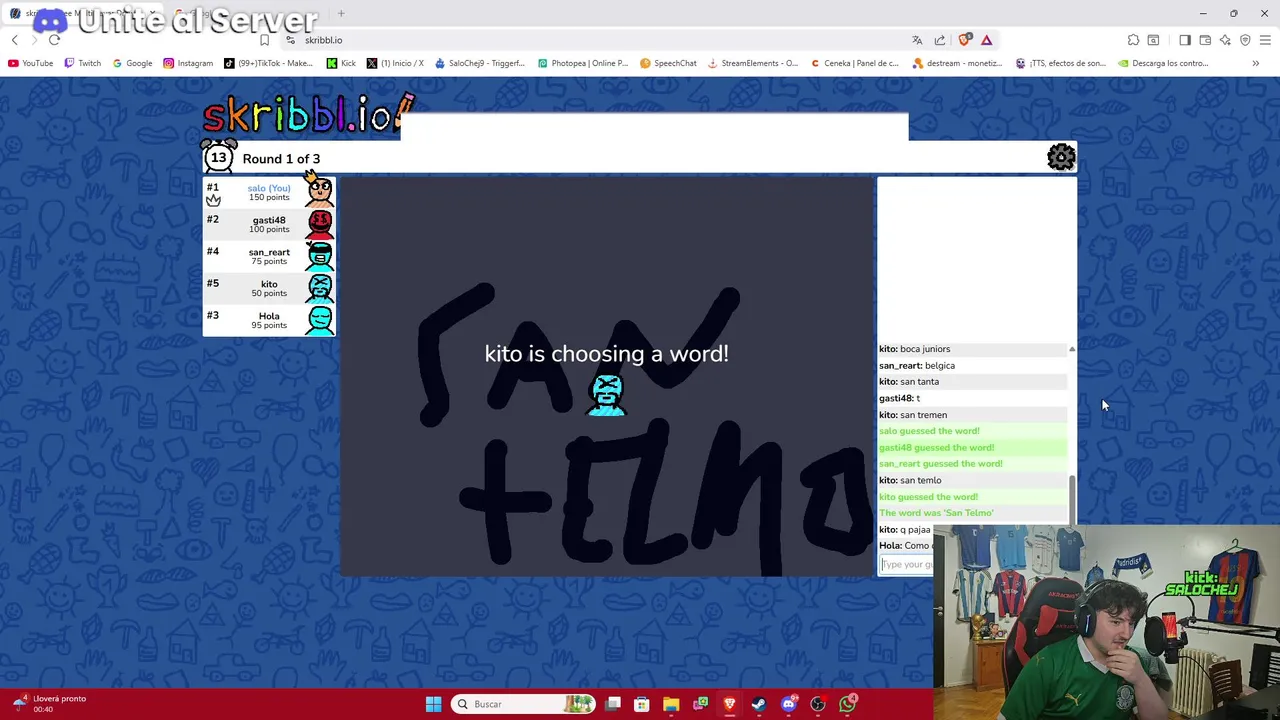Open the TikTok bookmark
The image size is (1280, 720).
coord(268,63)
